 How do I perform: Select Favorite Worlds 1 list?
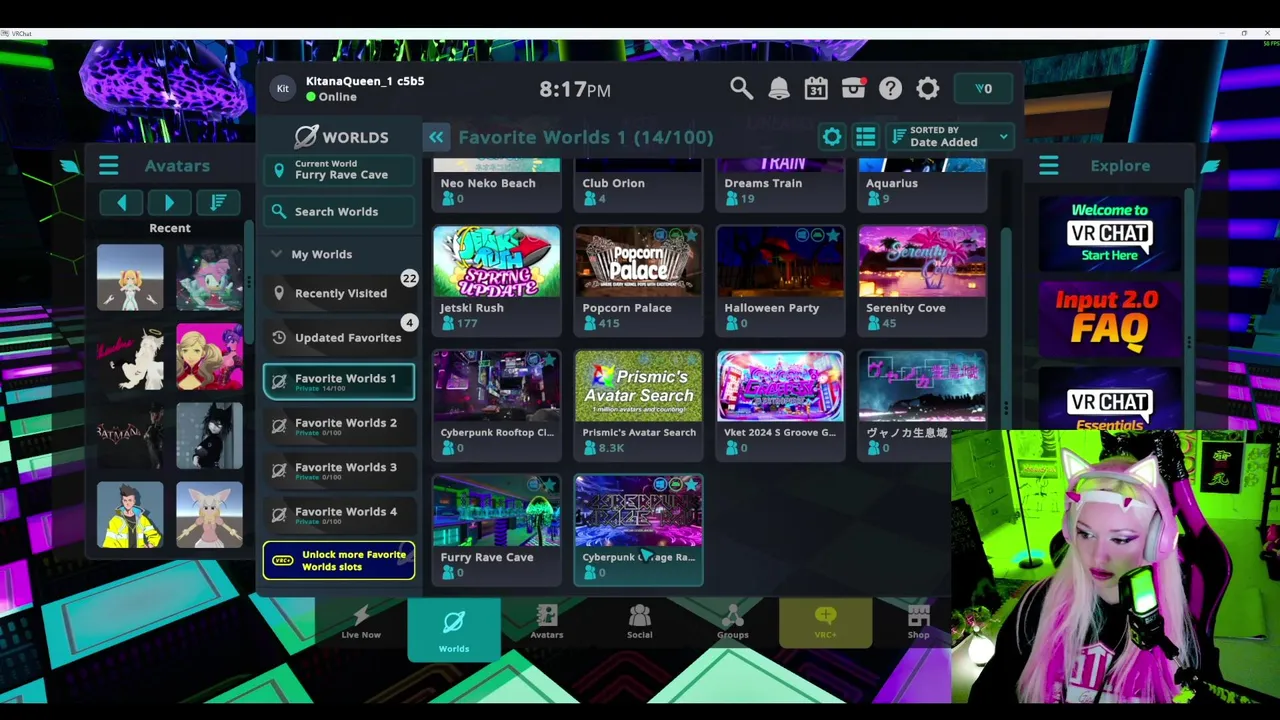point(339,381)
